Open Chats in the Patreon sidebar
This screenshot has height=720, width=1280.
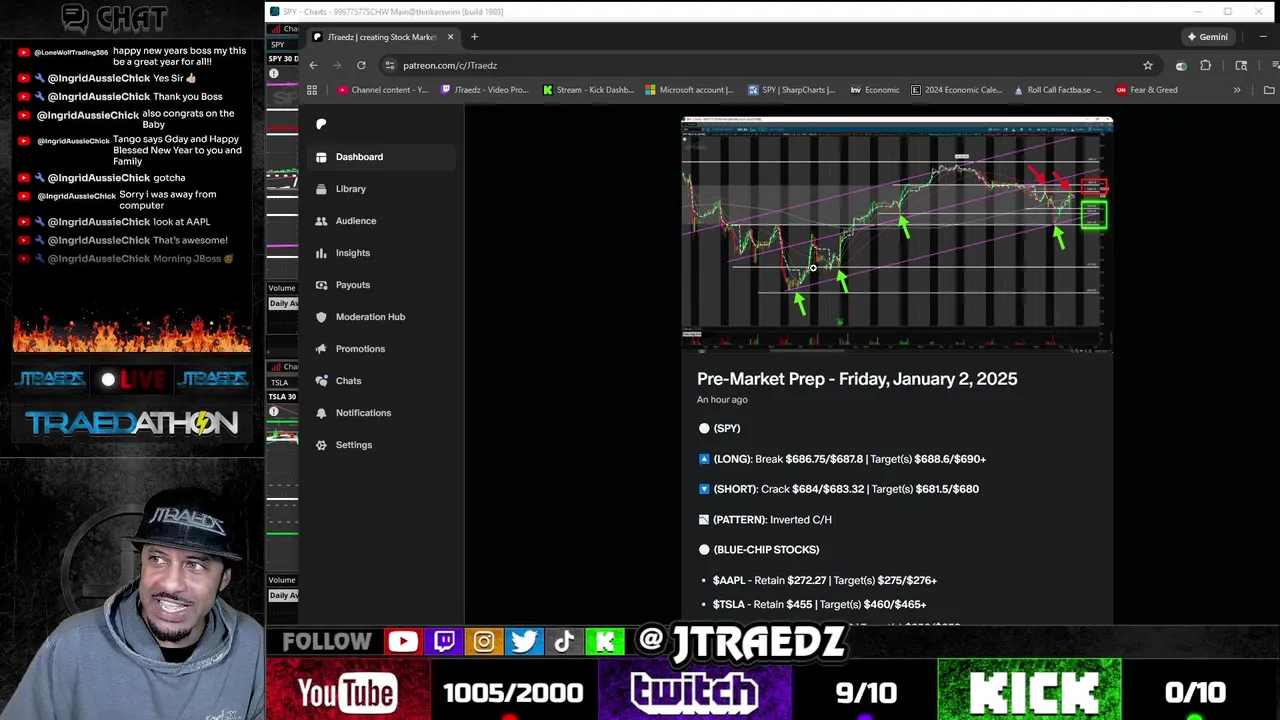382,381
